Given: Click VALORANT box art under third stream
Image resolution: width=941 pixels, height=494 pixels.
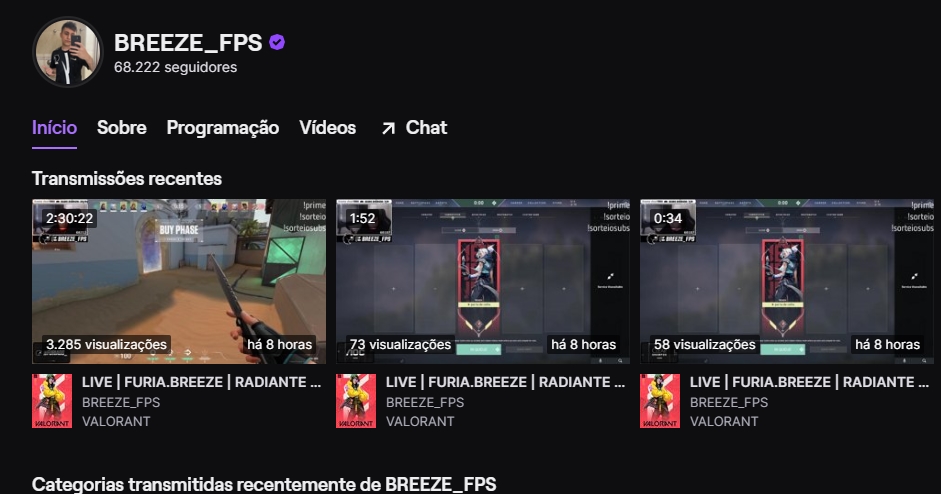Looking at the screenshot, I should [x=660, y=401].
